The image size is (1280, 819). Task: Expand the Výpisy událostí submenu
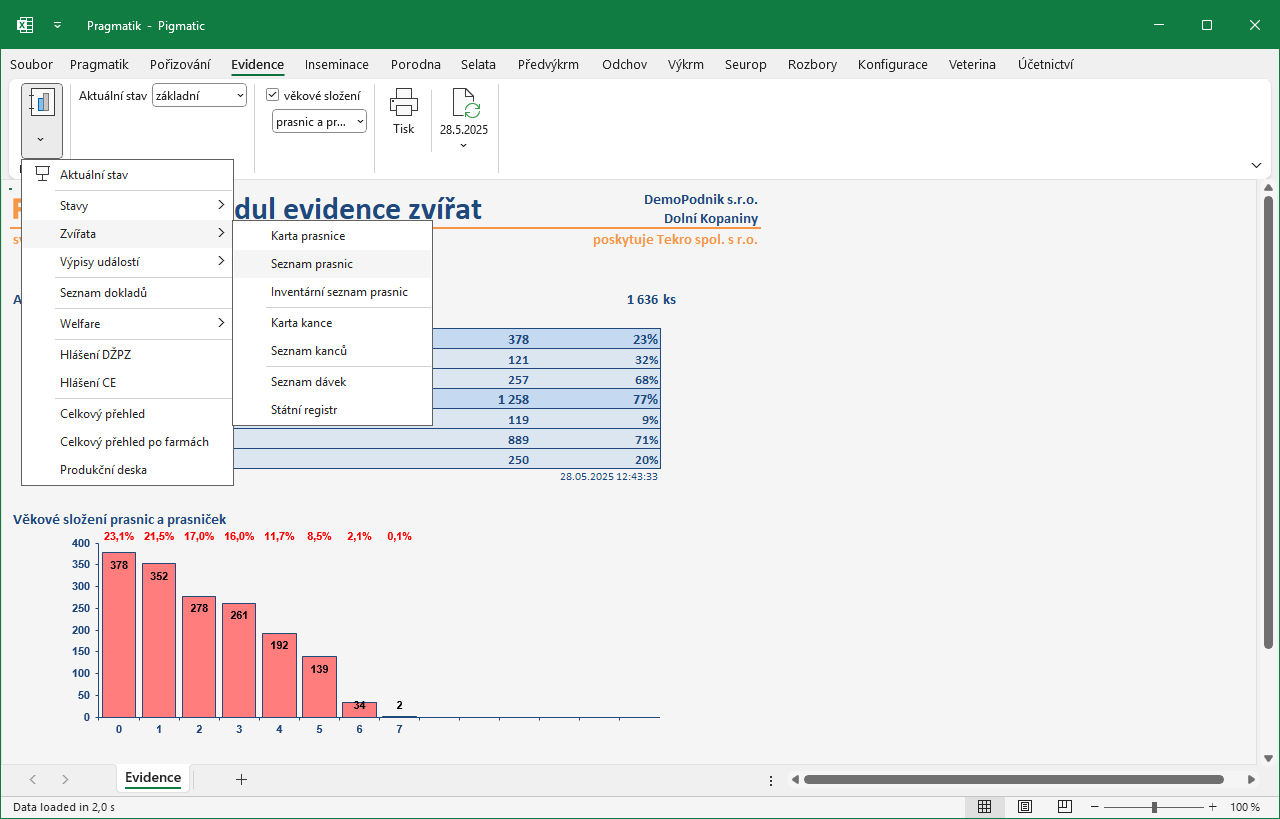point(127,262)
